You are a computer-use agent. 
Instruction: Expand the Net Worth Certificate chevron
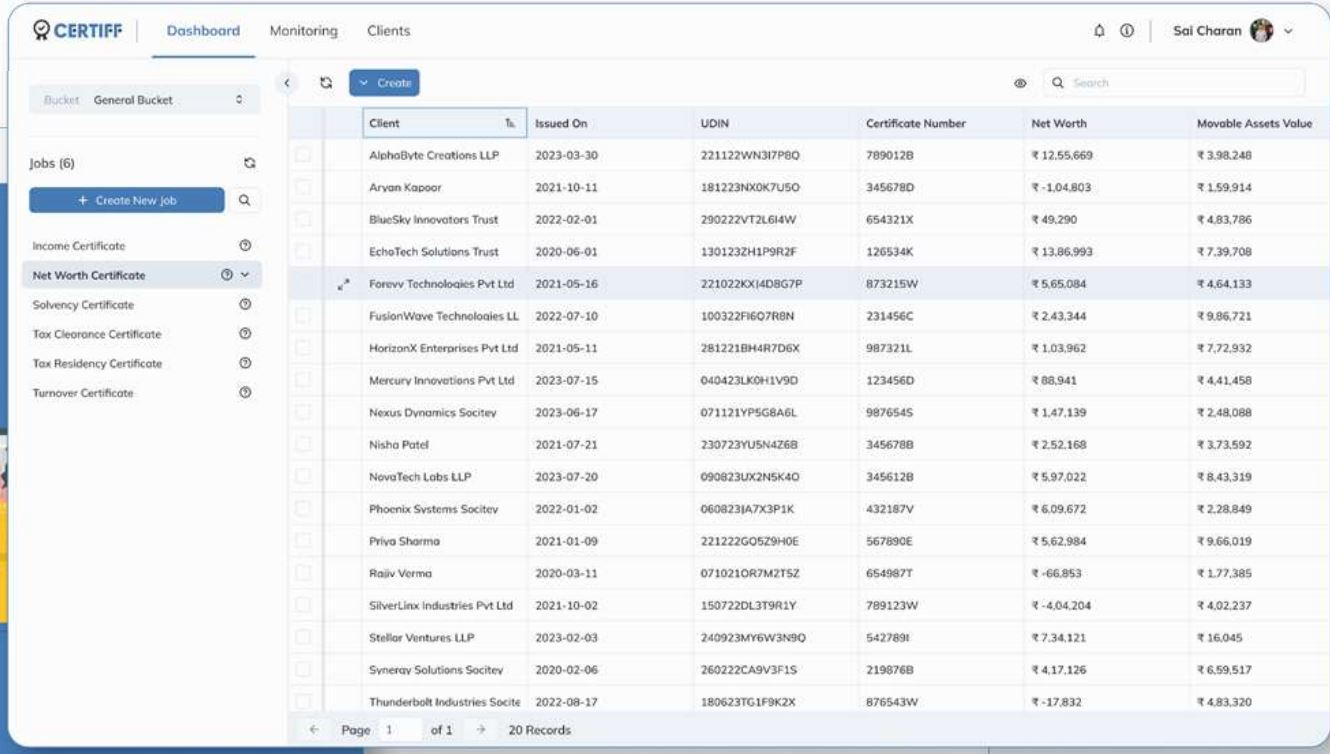pos(245,275)
